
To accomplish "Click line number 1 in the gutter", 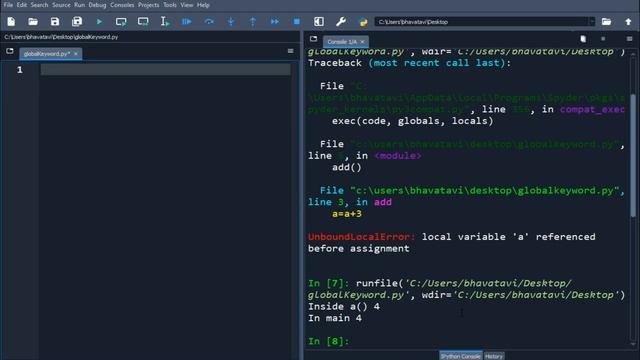I will [x=20, y=70].
